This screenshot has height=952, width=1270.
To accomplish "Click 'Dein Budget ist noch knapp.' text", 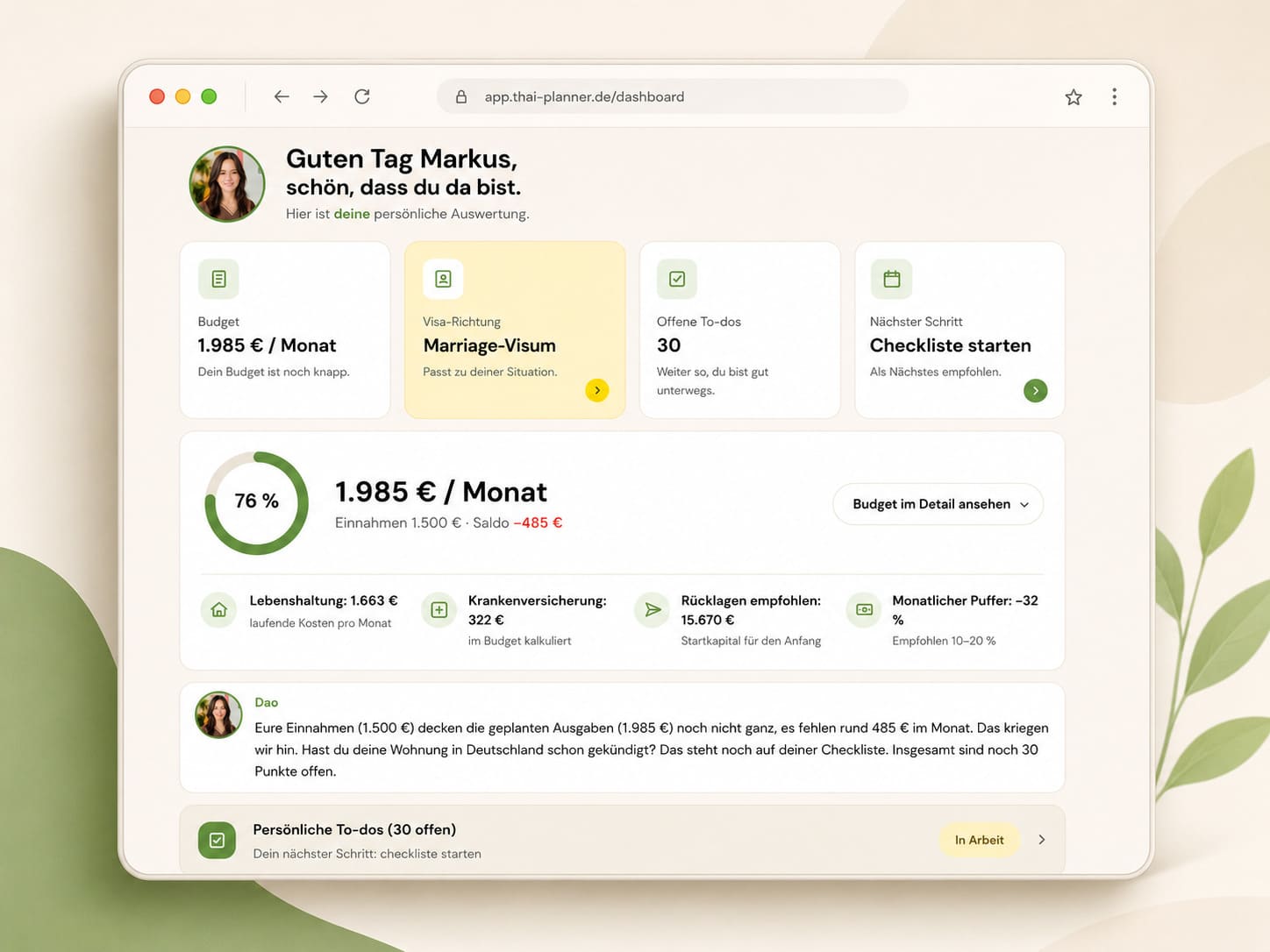I will coord(274,372).
